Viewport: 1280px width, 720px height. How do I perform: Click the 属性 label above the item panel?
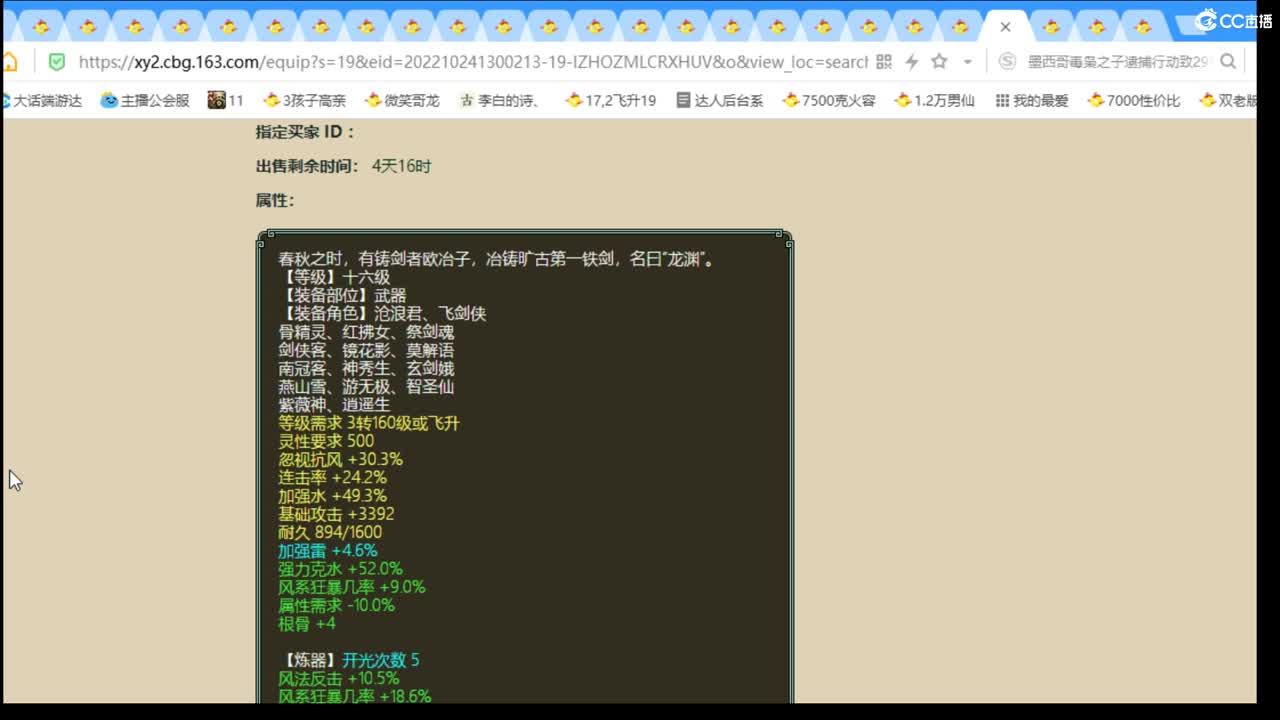(x=275, y=200)
